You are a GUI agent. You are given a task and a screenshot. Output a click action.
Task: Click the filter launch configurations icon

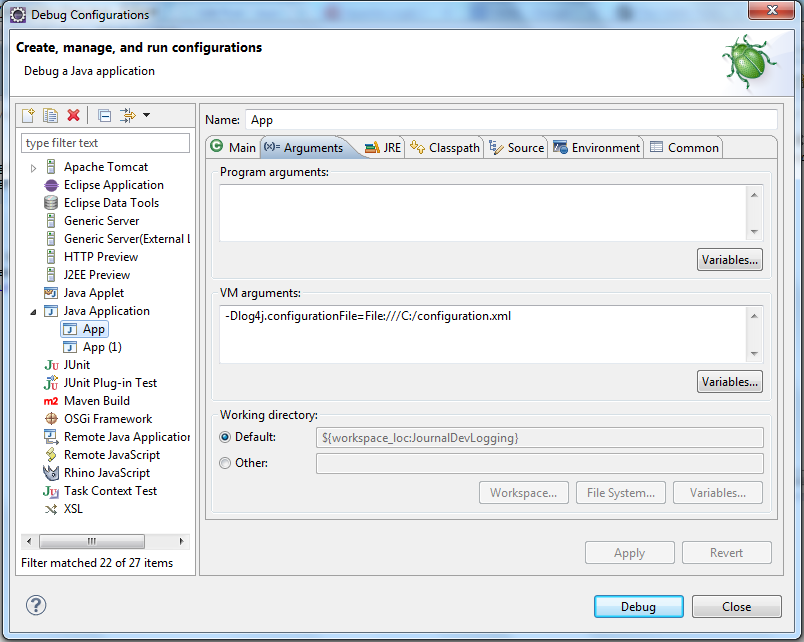pyautogui.click(x=128, y=115)
